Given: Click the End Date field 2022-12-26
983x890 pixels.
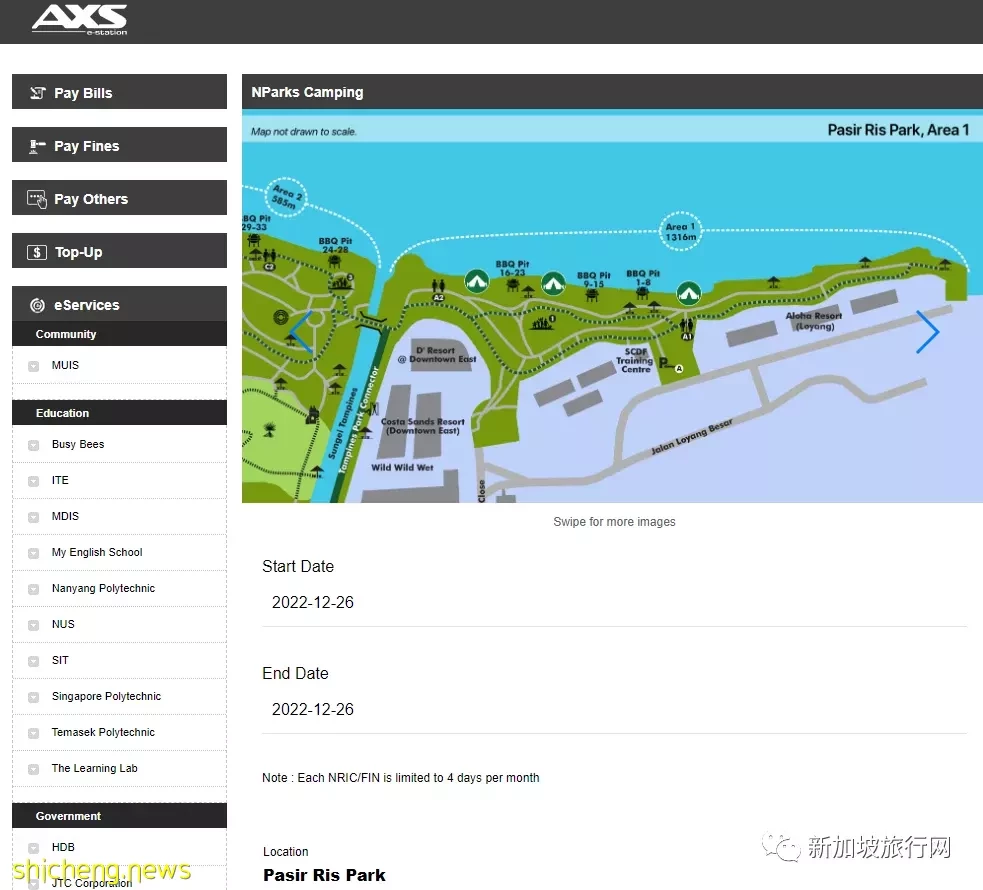Looking at the screenshot, I should (x=614, y=709).
